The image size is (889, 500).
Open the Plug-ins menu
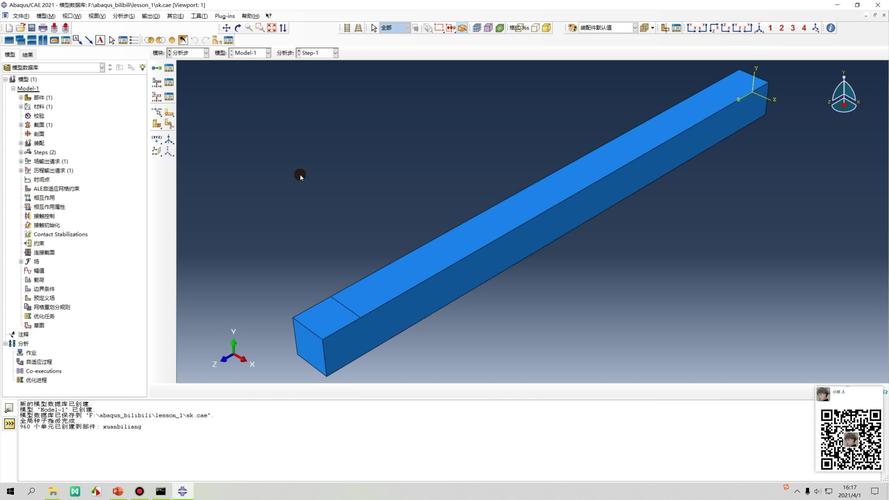point(224,16)
